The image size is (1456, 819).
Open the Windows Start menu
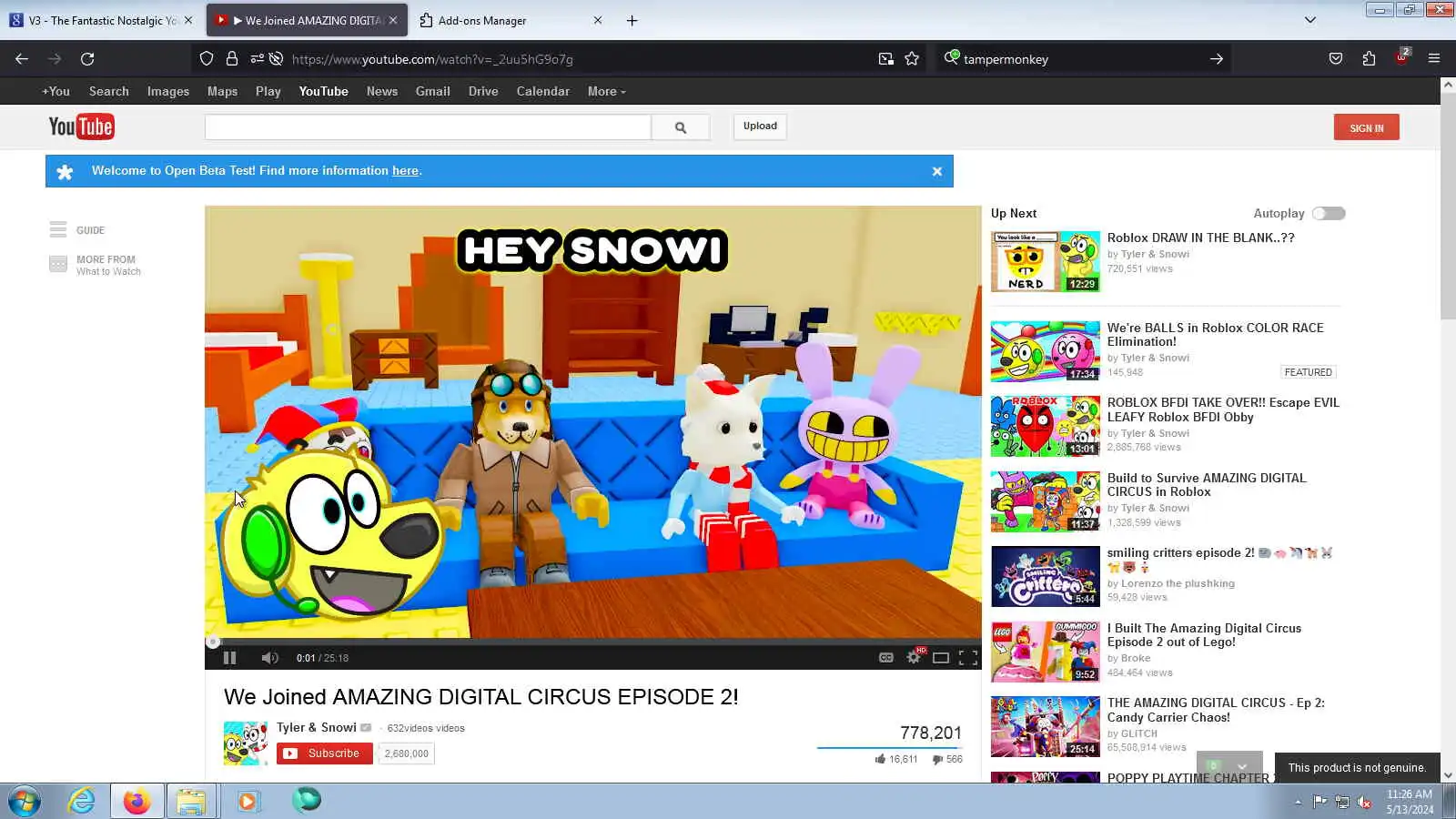(24, 801)
